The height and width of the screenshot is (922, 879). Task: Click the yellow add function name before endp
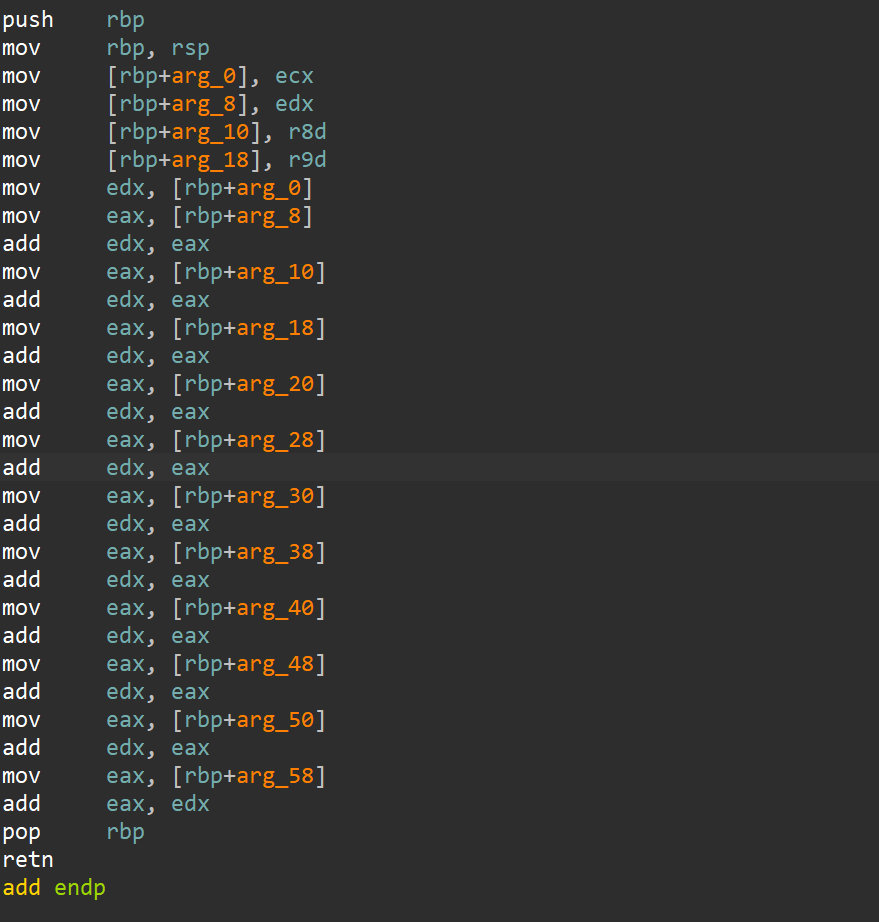pyautogui.click(x=21, y=888)
